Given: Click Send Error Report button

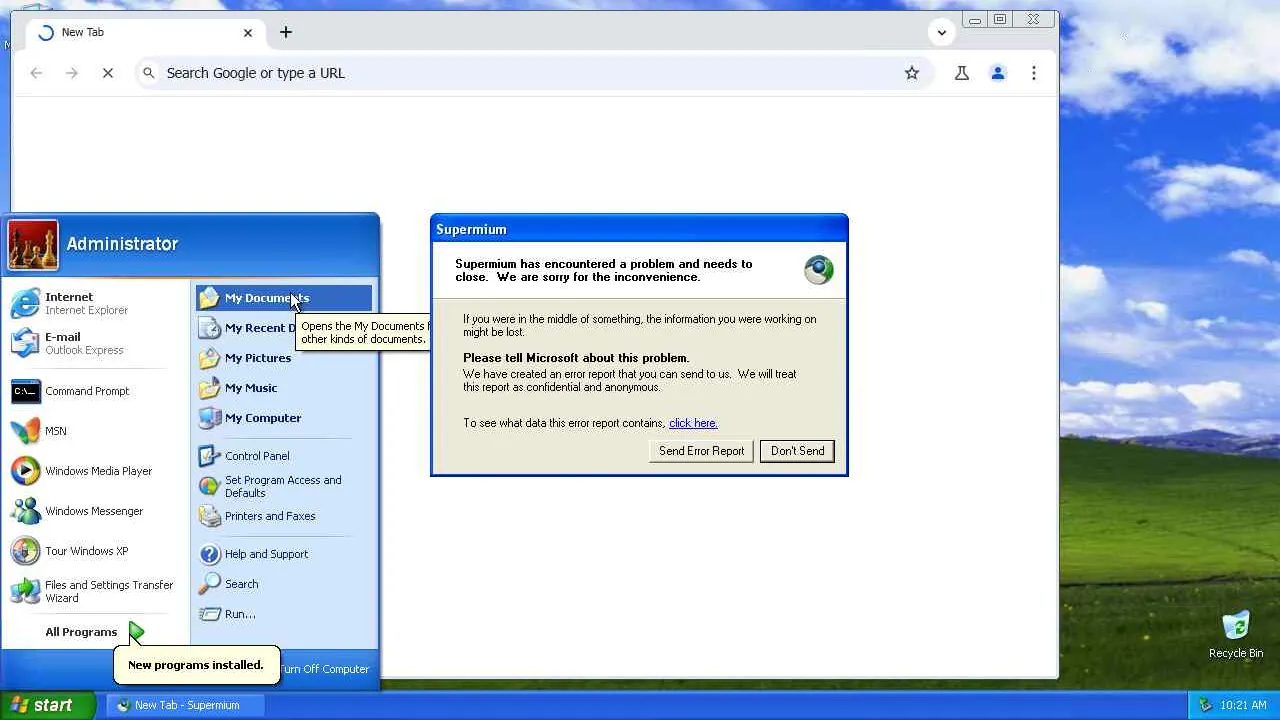Looking at the screenshot, I should click(x=701, y=451).
